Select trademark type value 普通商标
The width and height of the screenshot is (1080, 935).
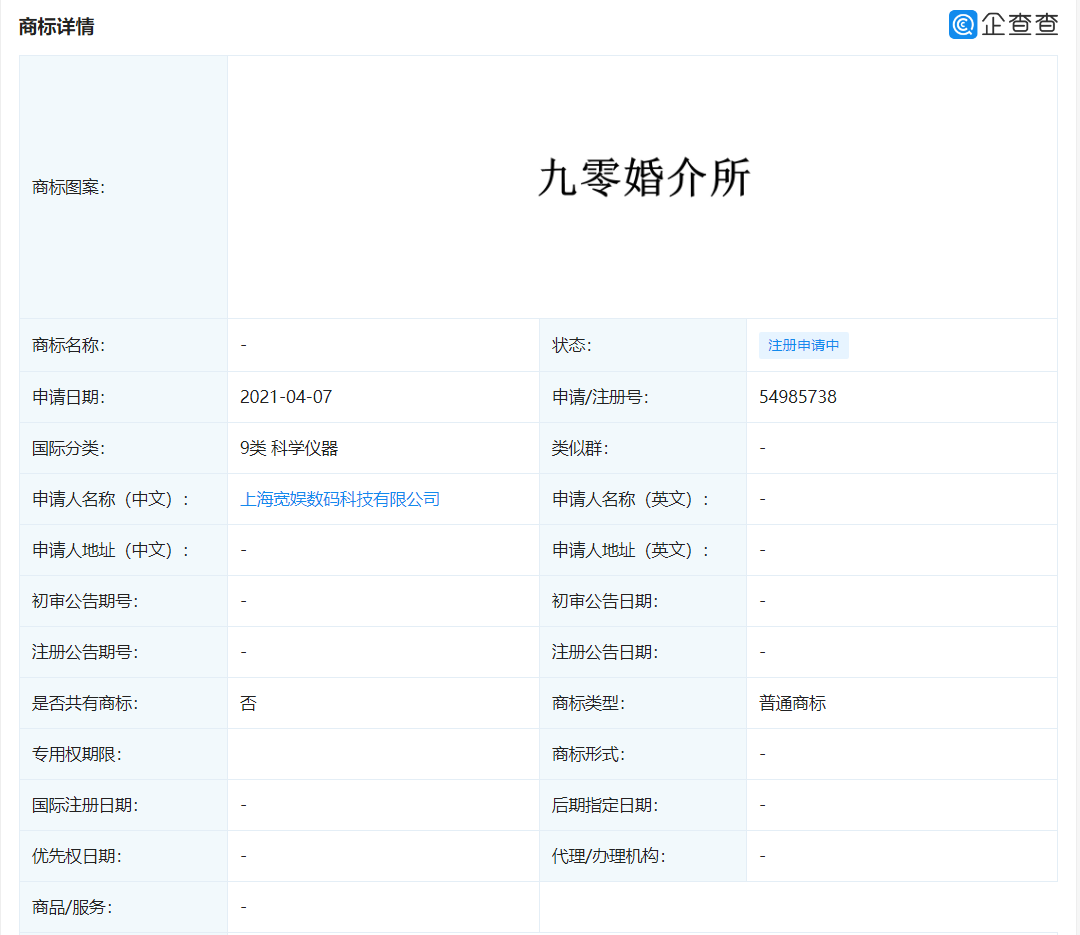[x=792, y=703]
